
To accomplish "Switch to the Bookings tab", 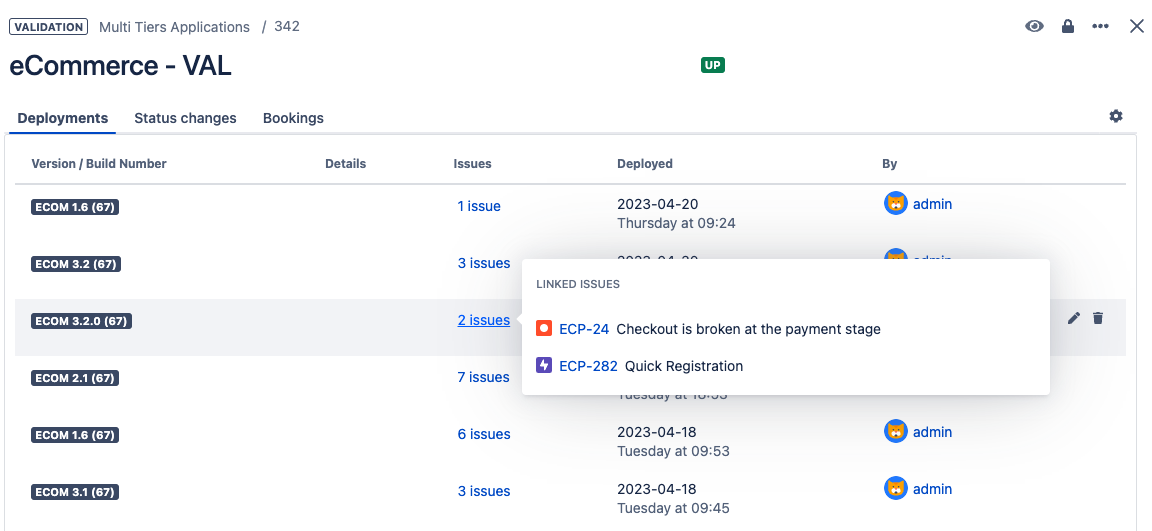I will 293,118.
